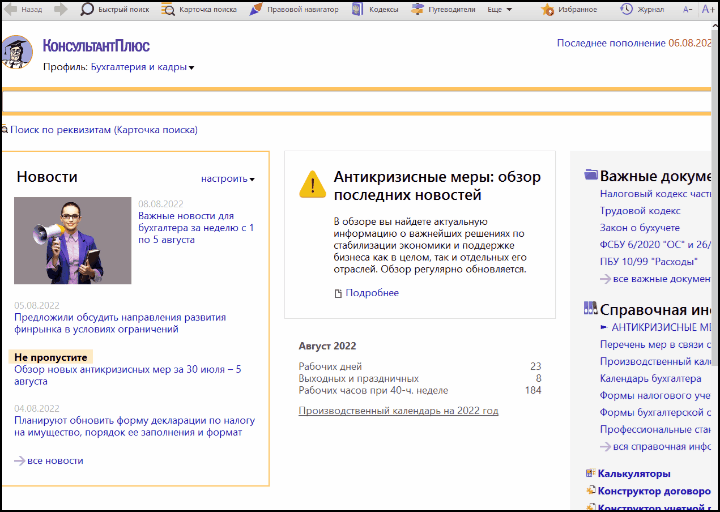Open Избранное star icon
Screen dimensions: 720x512
point(547,9)
